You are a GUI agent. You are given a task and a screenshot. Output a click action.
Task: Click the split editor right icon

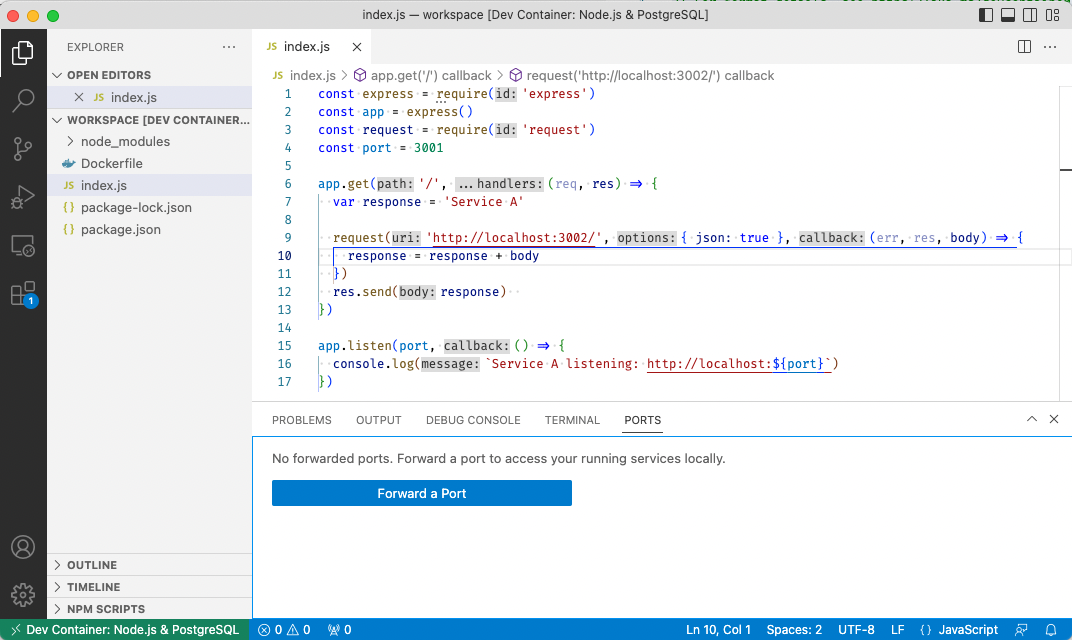[1024, 46]
